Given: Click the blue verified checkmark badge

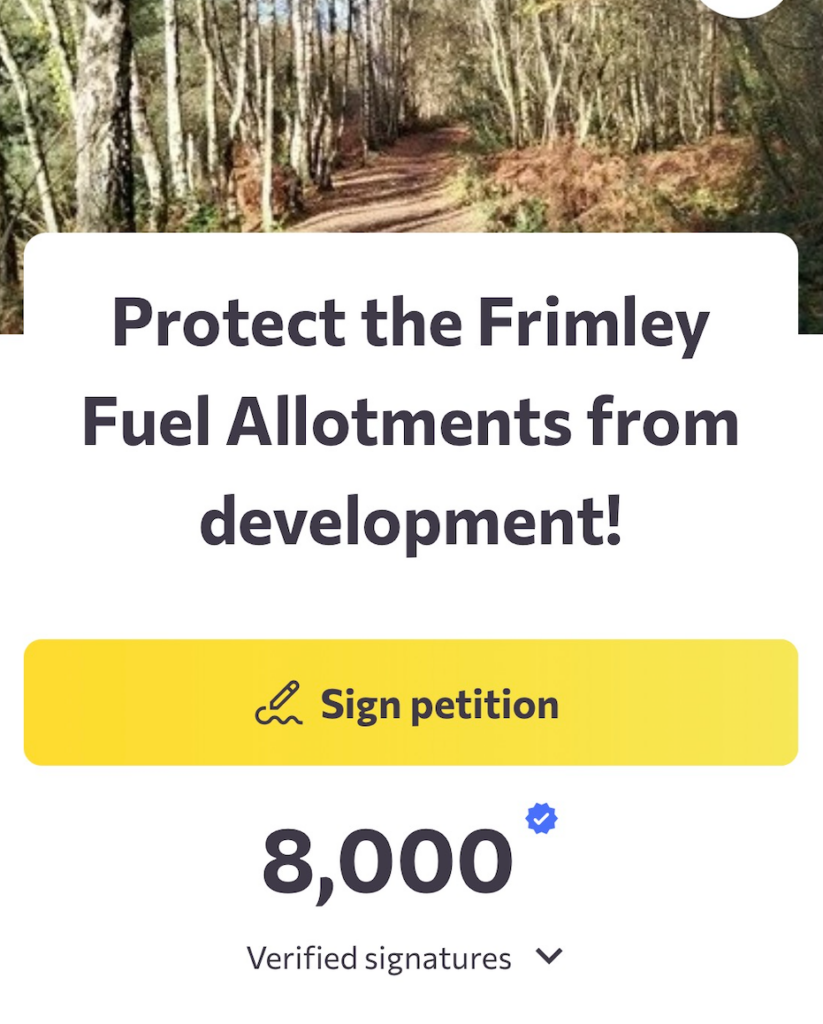Looking at the screenshot, I should 541,819.
